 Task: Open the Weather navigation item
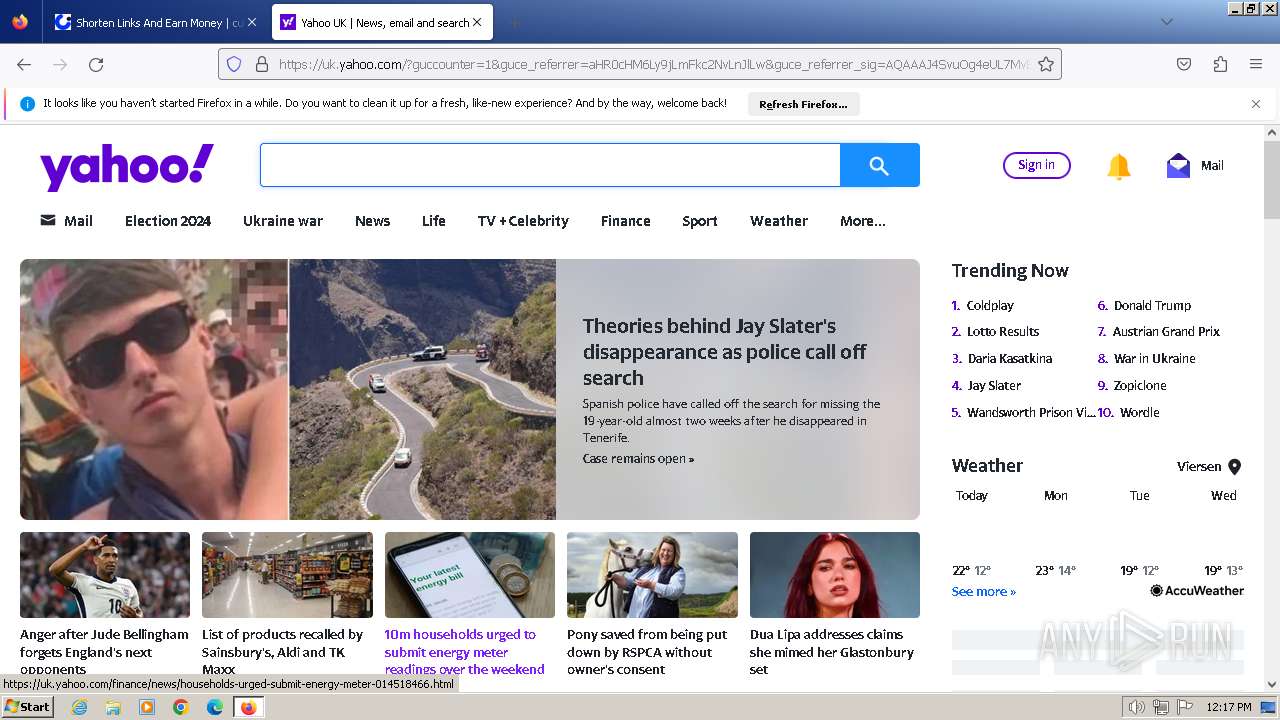779,221
